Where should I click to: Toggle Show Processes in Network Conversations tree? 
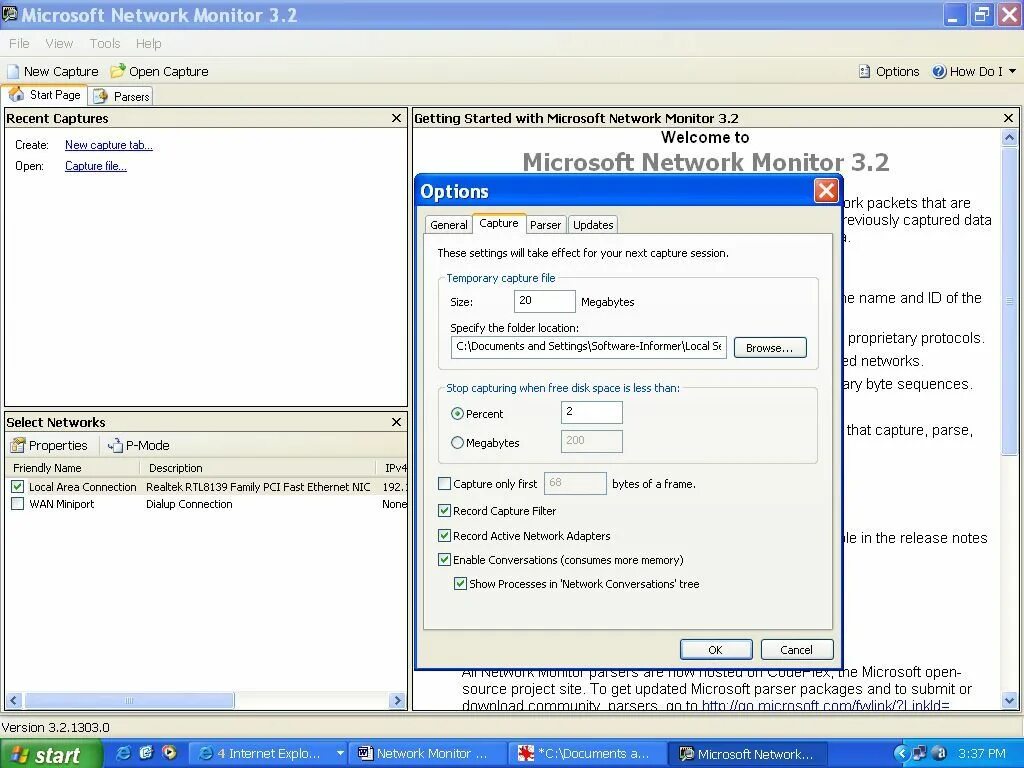(x=460, y=584)
